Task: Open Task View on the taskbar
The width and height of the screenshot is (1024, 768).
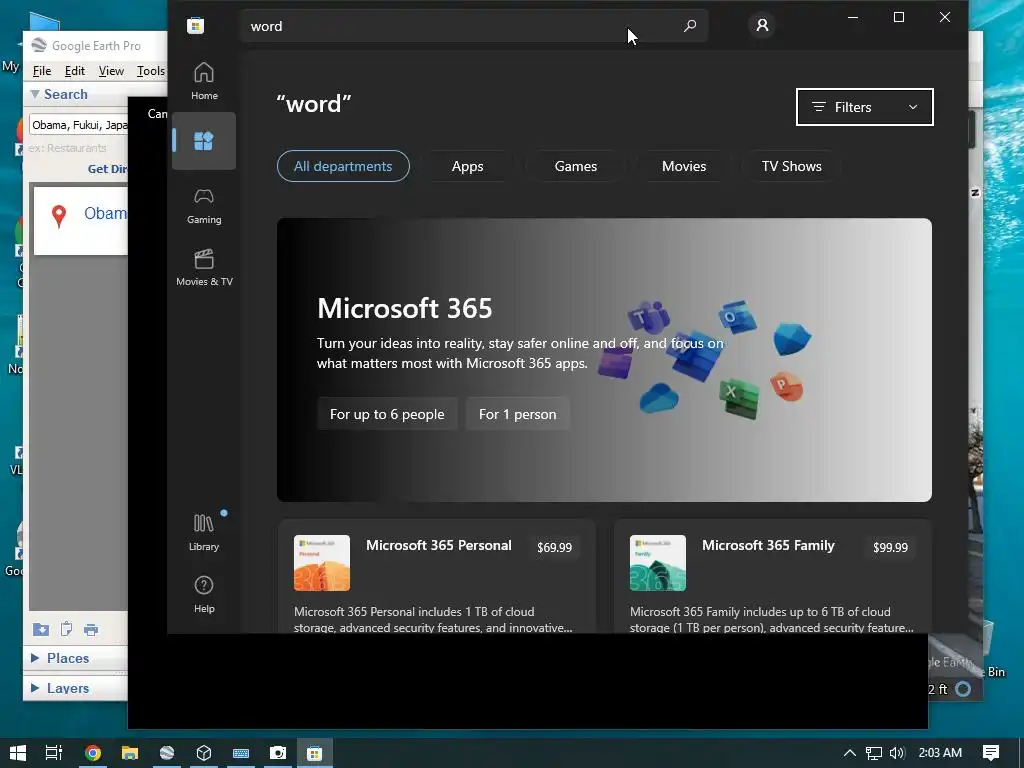Action: [x=54, y=753]
